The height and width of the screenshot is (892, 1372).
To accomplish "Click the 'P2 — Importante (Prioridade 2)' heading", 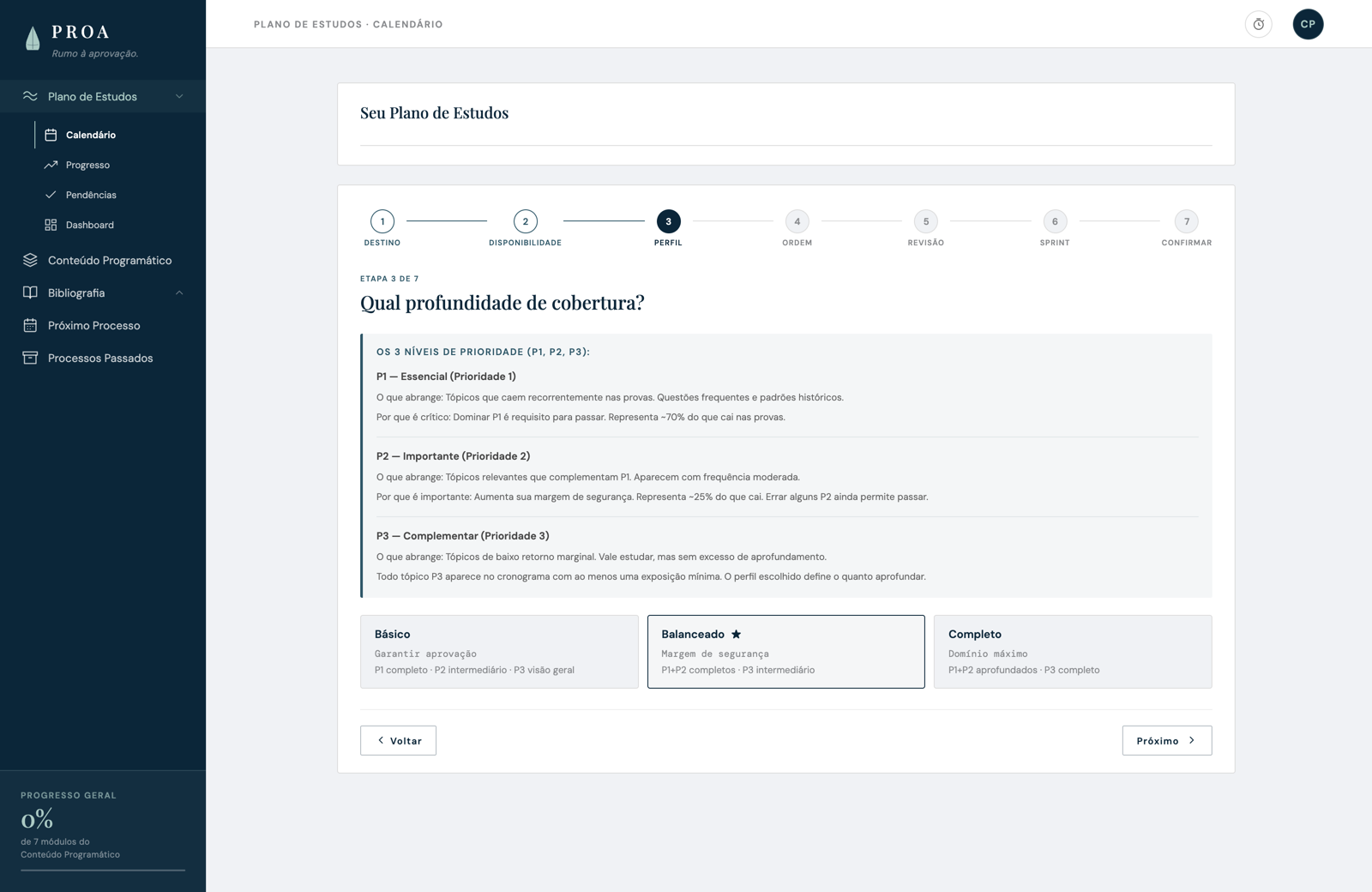I will pos(453,456).
